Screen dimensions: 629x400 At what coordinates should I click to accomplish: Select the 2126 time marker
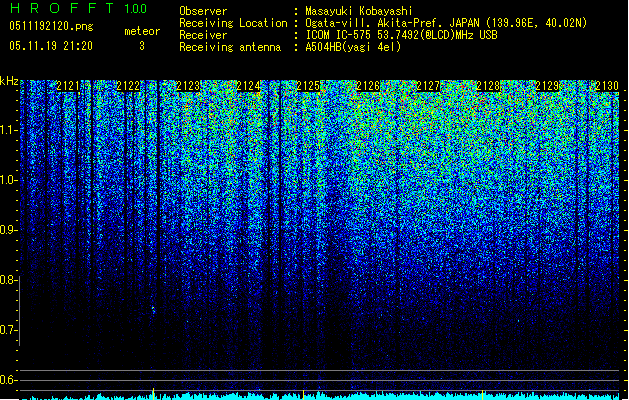click(368, 86)
